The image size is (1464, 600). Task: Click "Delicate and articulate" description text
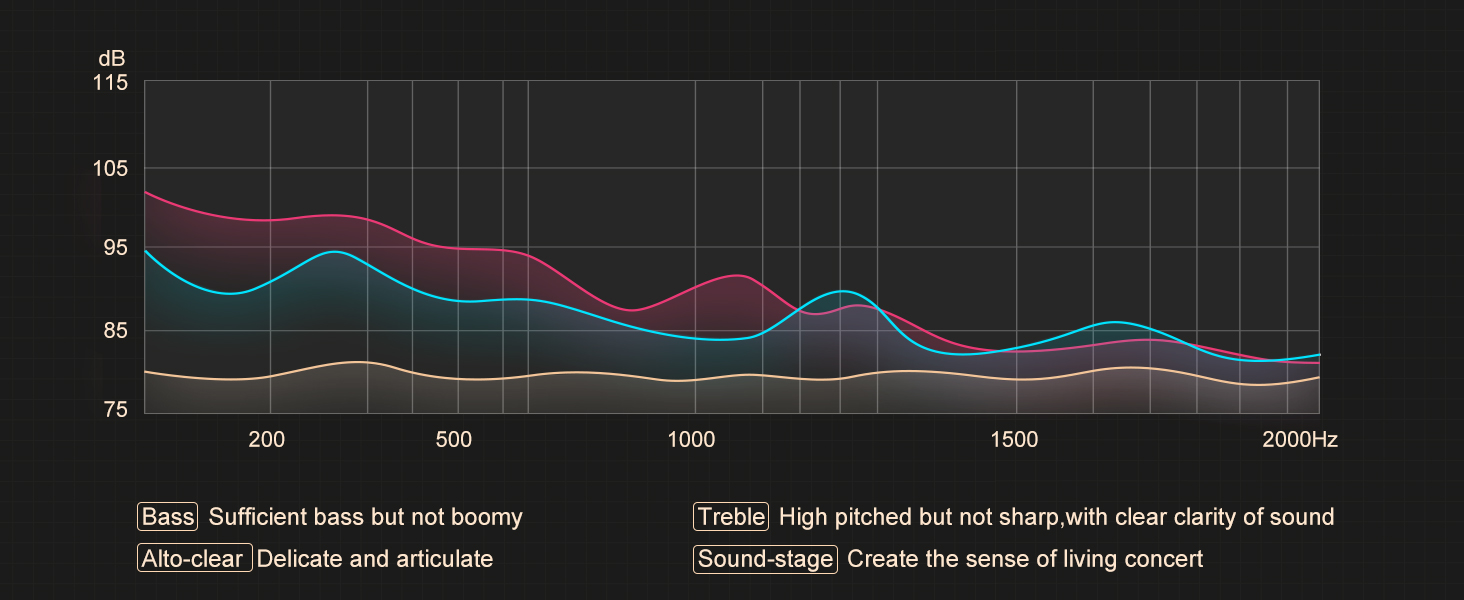tap(375, 558)
